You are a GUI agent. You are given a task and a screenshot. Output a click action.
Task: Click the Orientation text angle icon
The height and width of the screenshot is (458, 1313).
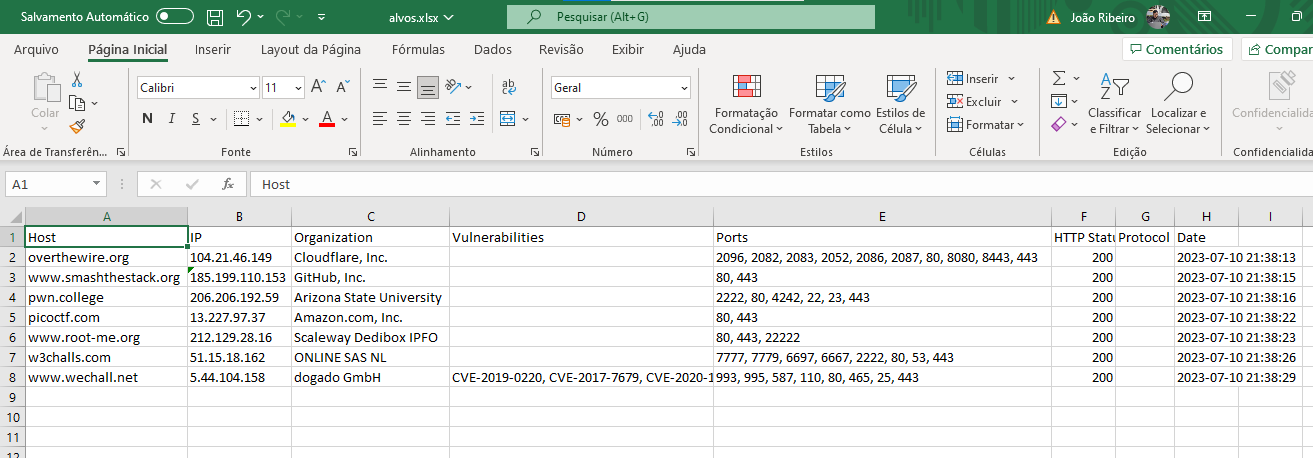[454, 87]
